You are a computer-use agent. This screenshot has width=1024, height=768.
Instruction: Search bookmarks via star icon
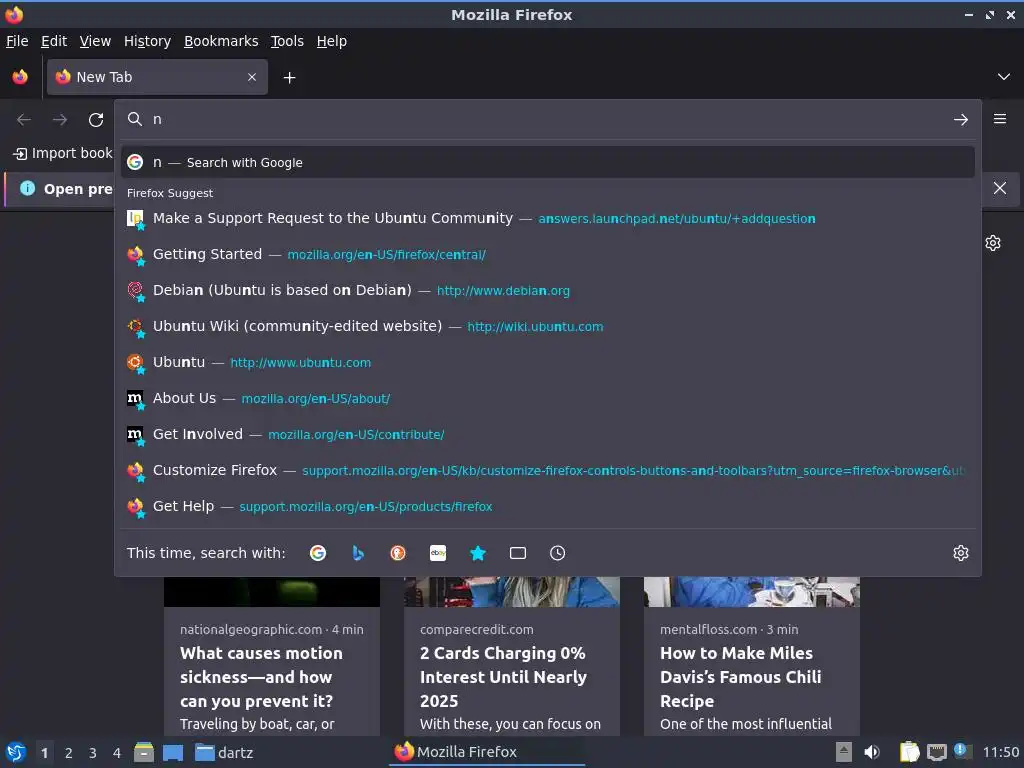coord(478,553)
